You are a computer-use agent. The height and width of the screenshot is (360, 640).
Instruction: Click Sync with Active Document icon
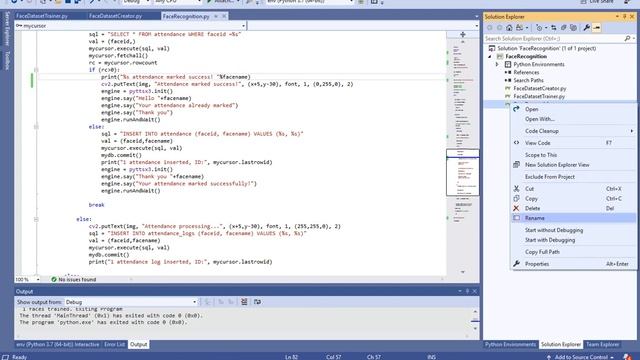coord(553,28)
